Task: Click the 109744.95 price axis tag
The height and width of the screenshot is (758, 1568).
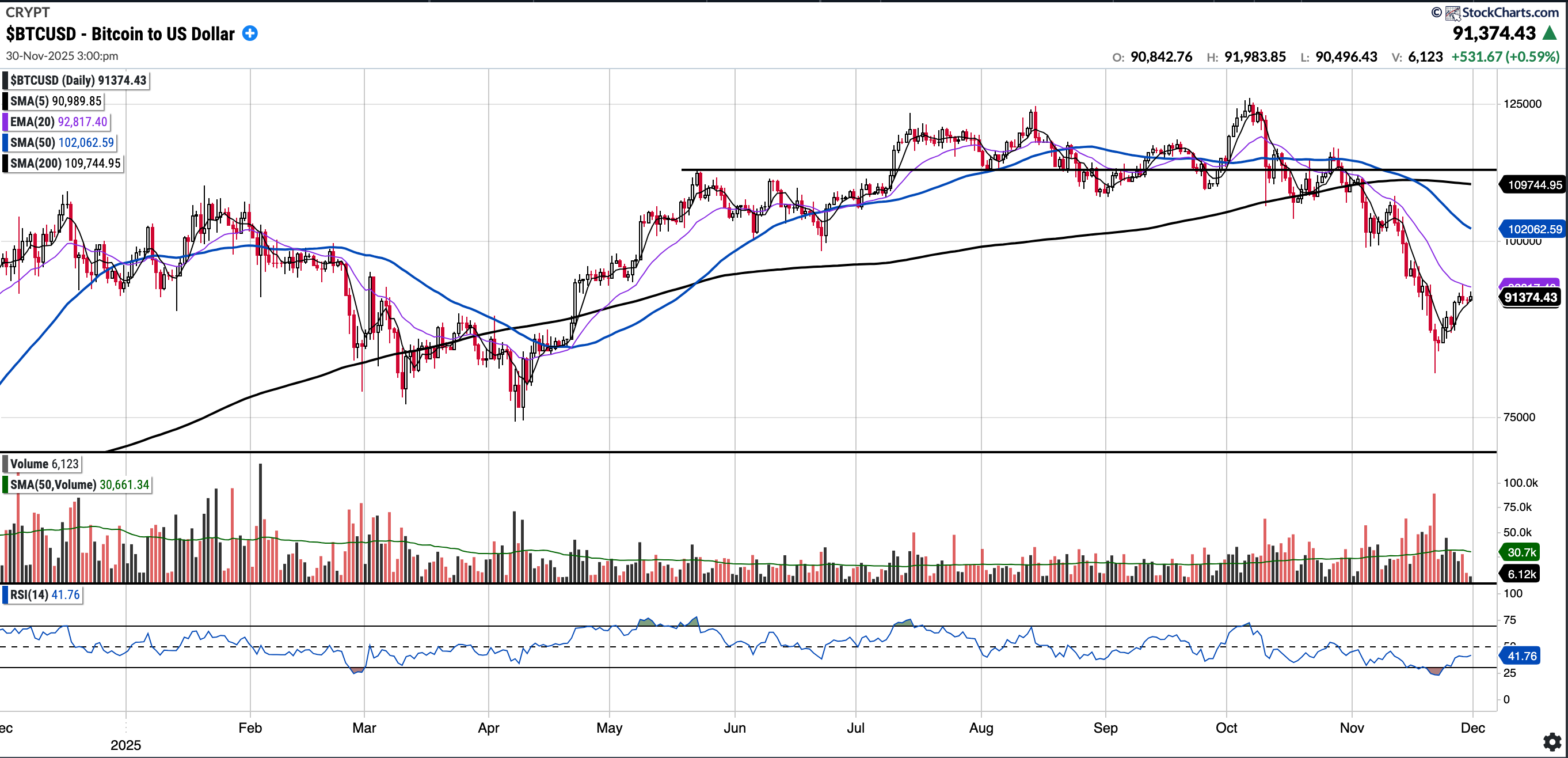Action: pyautogui.click(x=1534, y=185)
